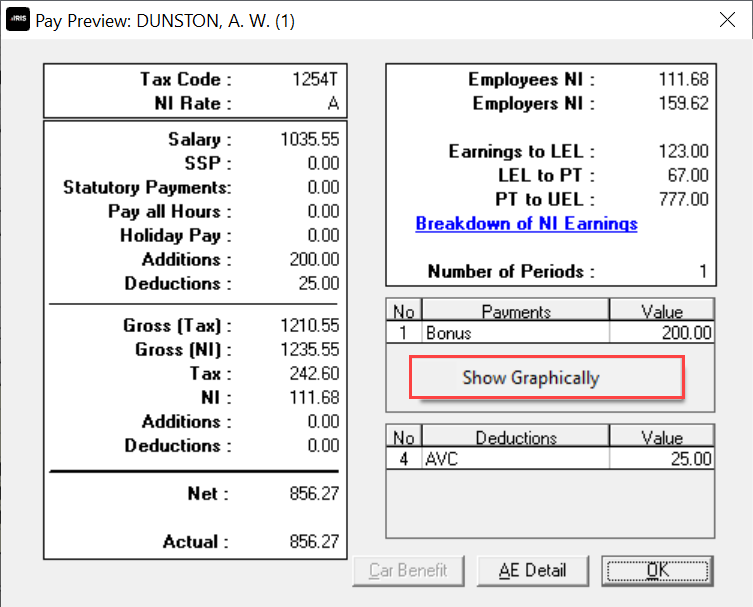Click the IRIS application icon in title bar
This screenshot has height=607, width=753.
(18, 19)
